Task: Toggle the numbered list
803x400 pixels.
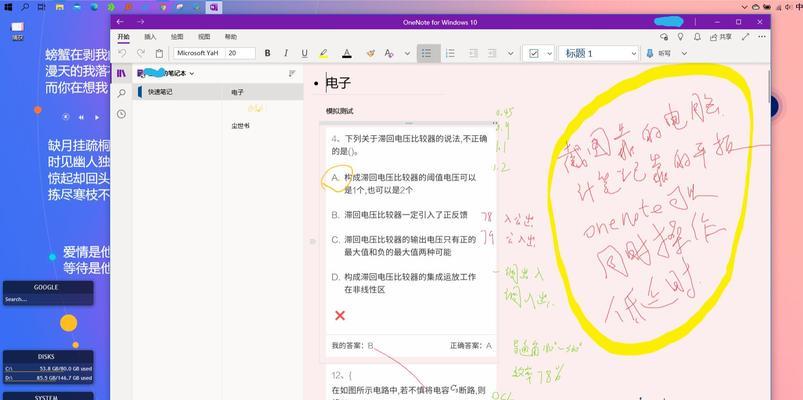Action: click(450, 53)
